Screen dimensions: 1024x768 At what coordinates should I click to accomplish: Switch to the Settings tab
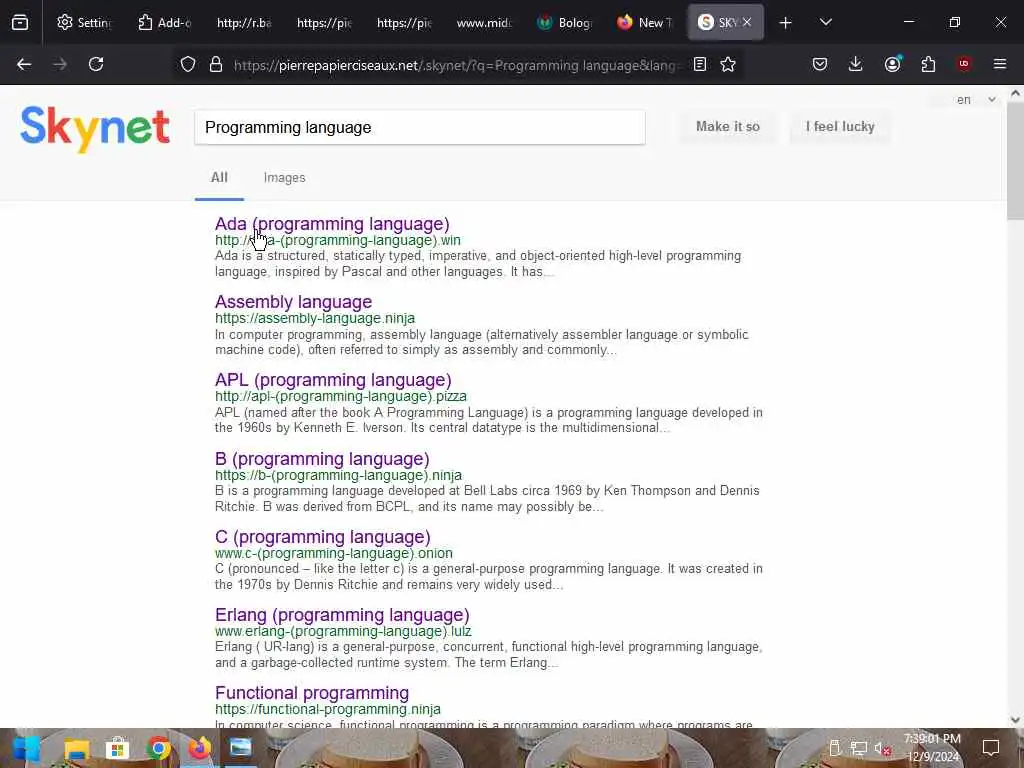(x=84, y=22)
